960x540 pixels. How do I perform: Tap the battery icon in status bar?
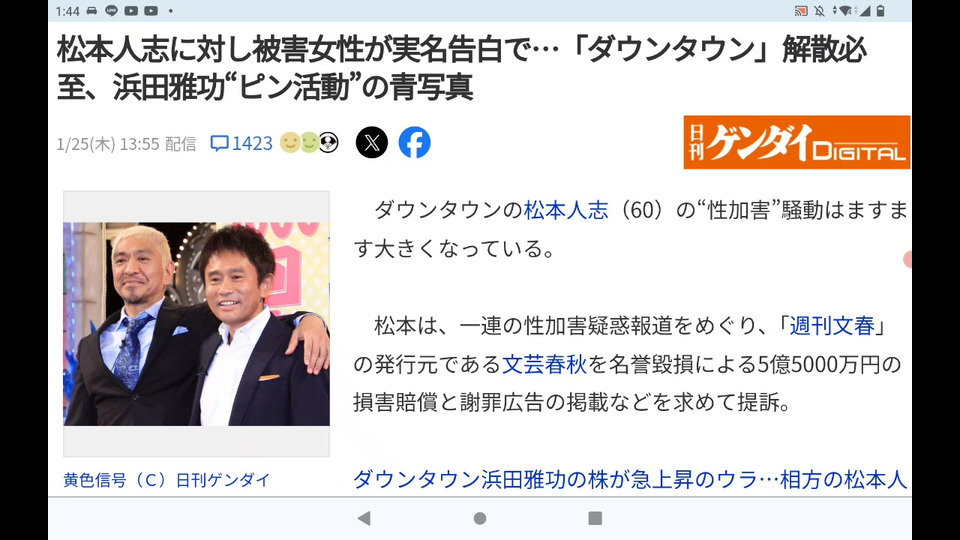(880, 11)
